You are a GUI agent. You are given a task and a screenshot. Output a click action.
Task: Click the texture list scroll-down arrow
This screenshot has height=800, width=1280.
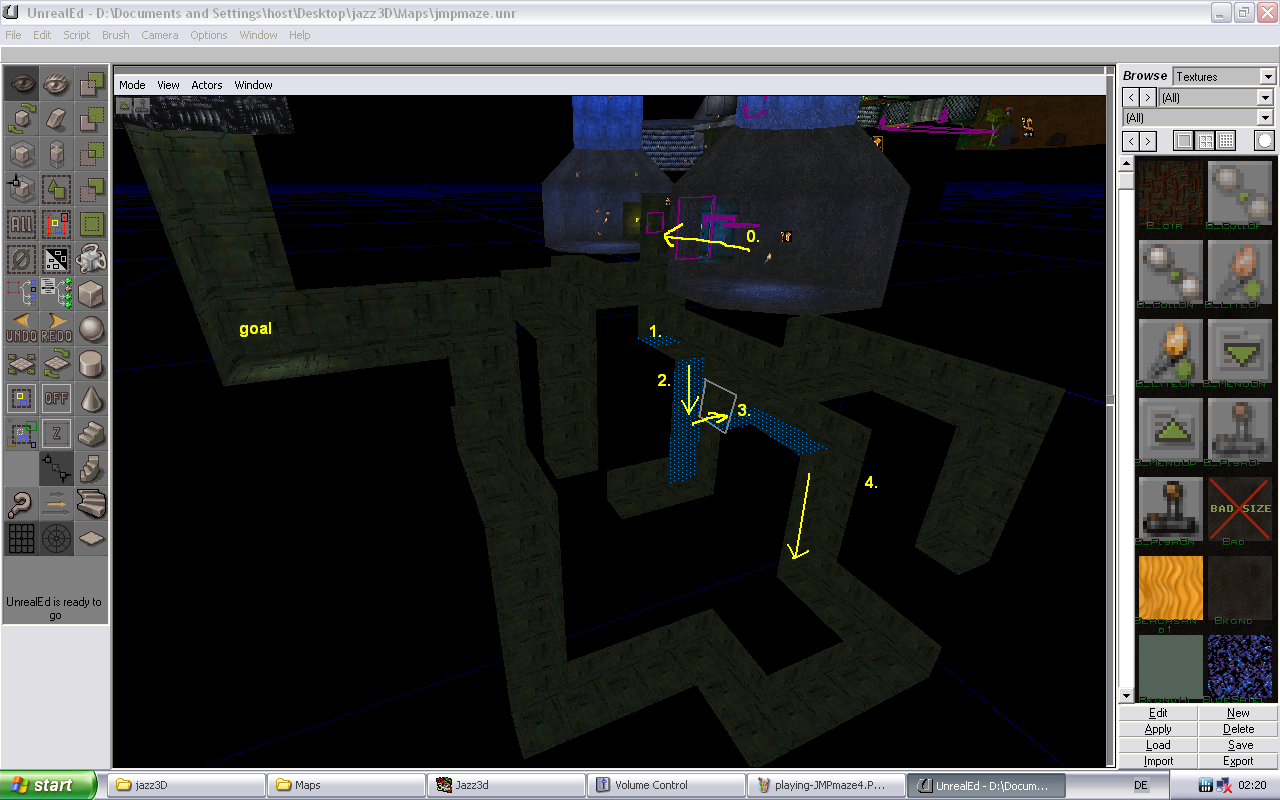click(1127, 696)
